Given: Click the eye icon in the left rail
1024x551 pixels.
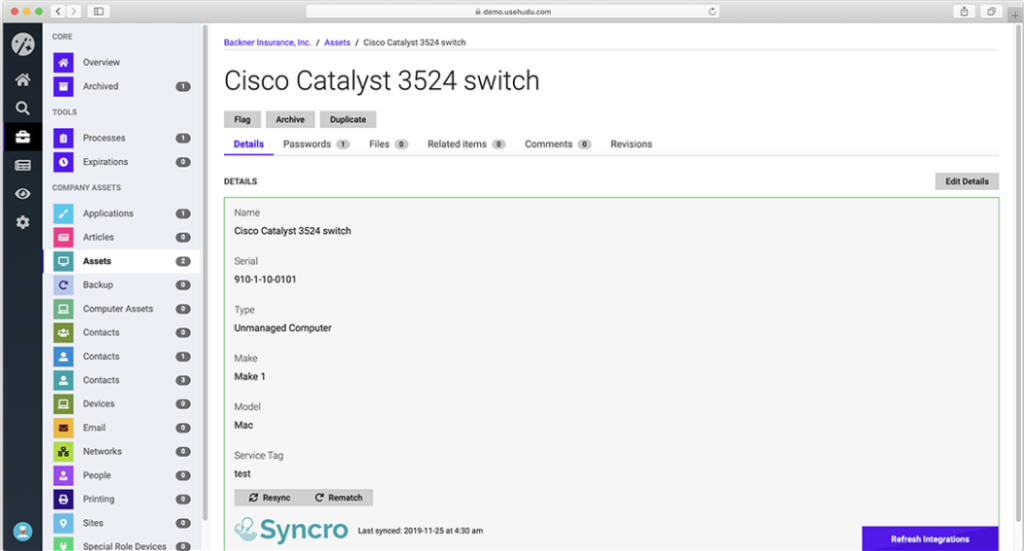Looking at the screenshot, I should pos(21,194).
